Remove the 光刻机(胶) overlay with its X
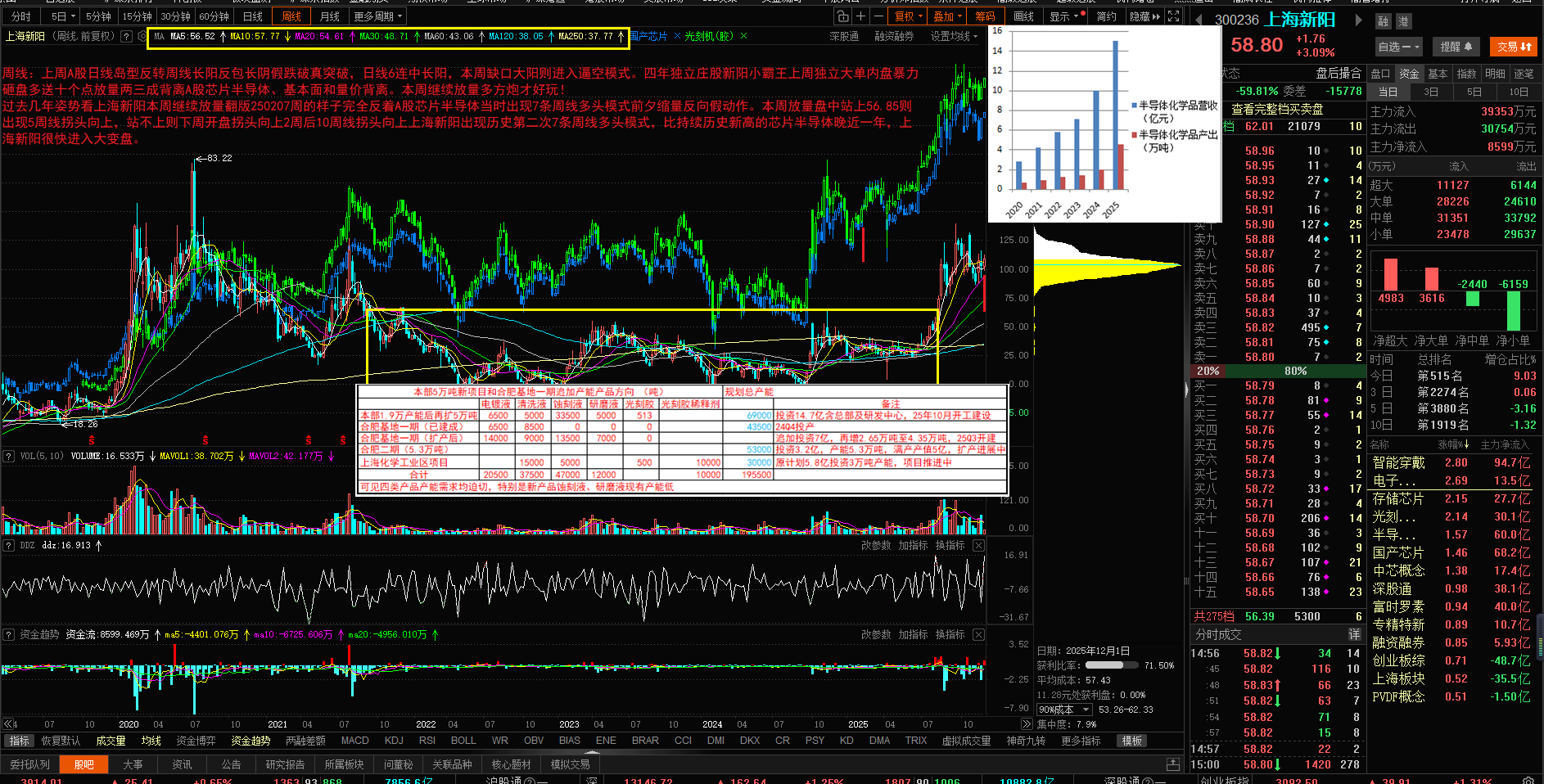 (x=743, y=36)
